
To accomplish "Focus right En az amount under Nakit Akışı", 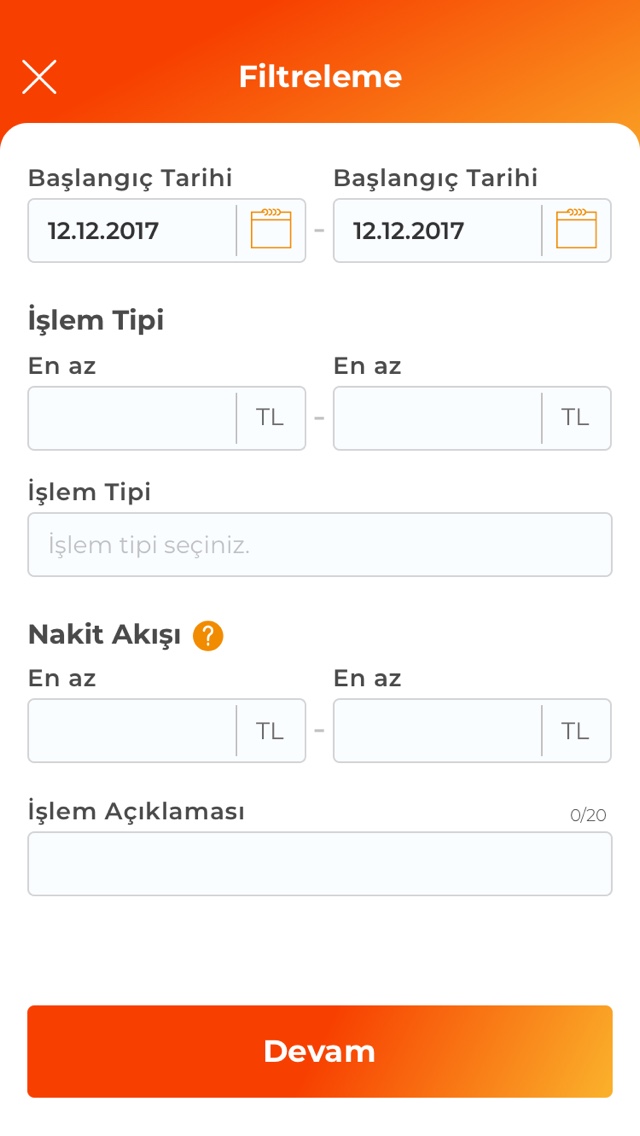I will point(437,731).
